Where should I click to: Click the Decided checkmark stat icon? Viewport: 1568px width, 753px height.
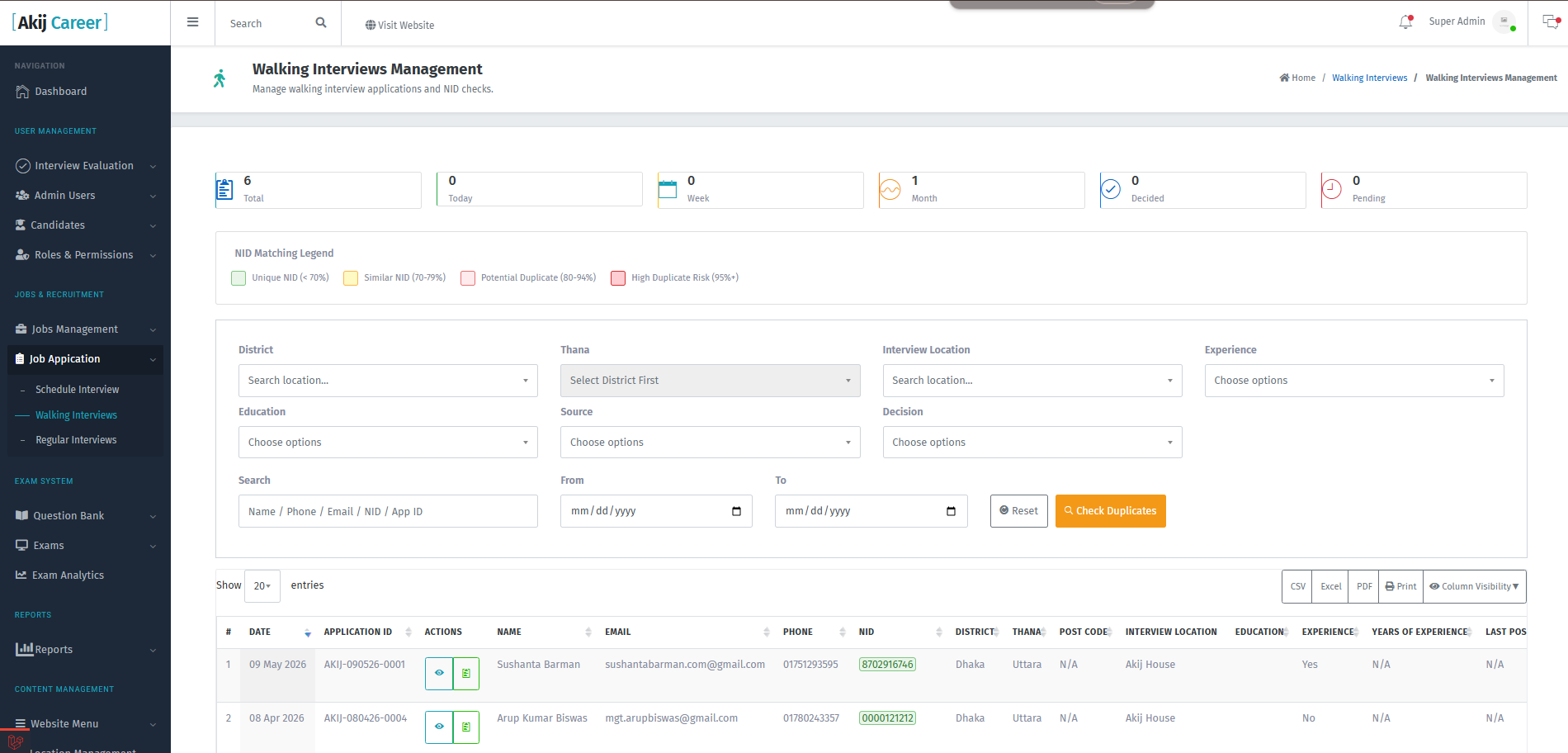coord(1111,190)
